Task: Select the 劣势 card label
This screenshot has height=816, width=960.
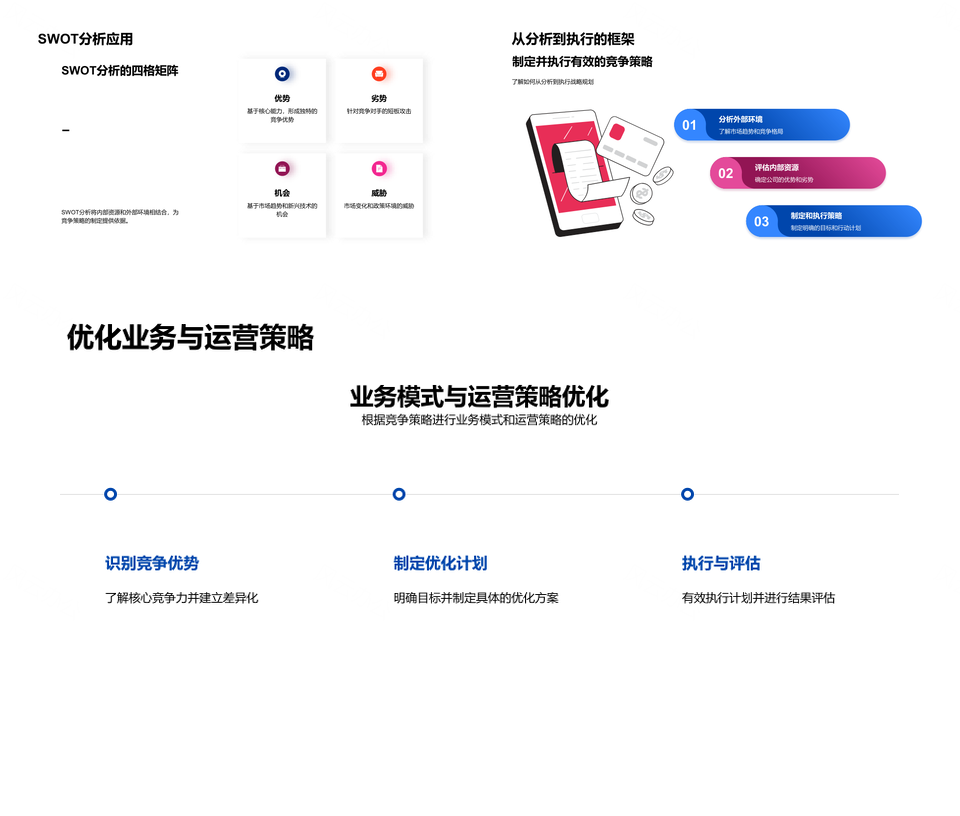Action: point(379,99)
